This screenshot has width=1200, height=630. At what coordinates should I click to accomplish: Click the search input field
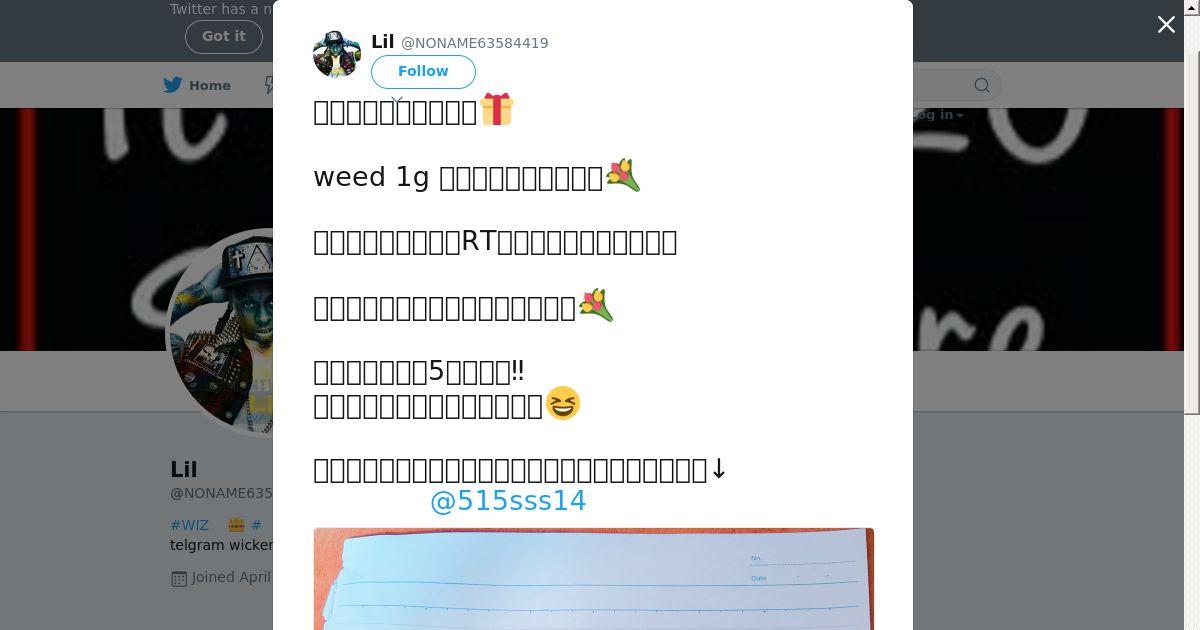(x=935, y=85)
